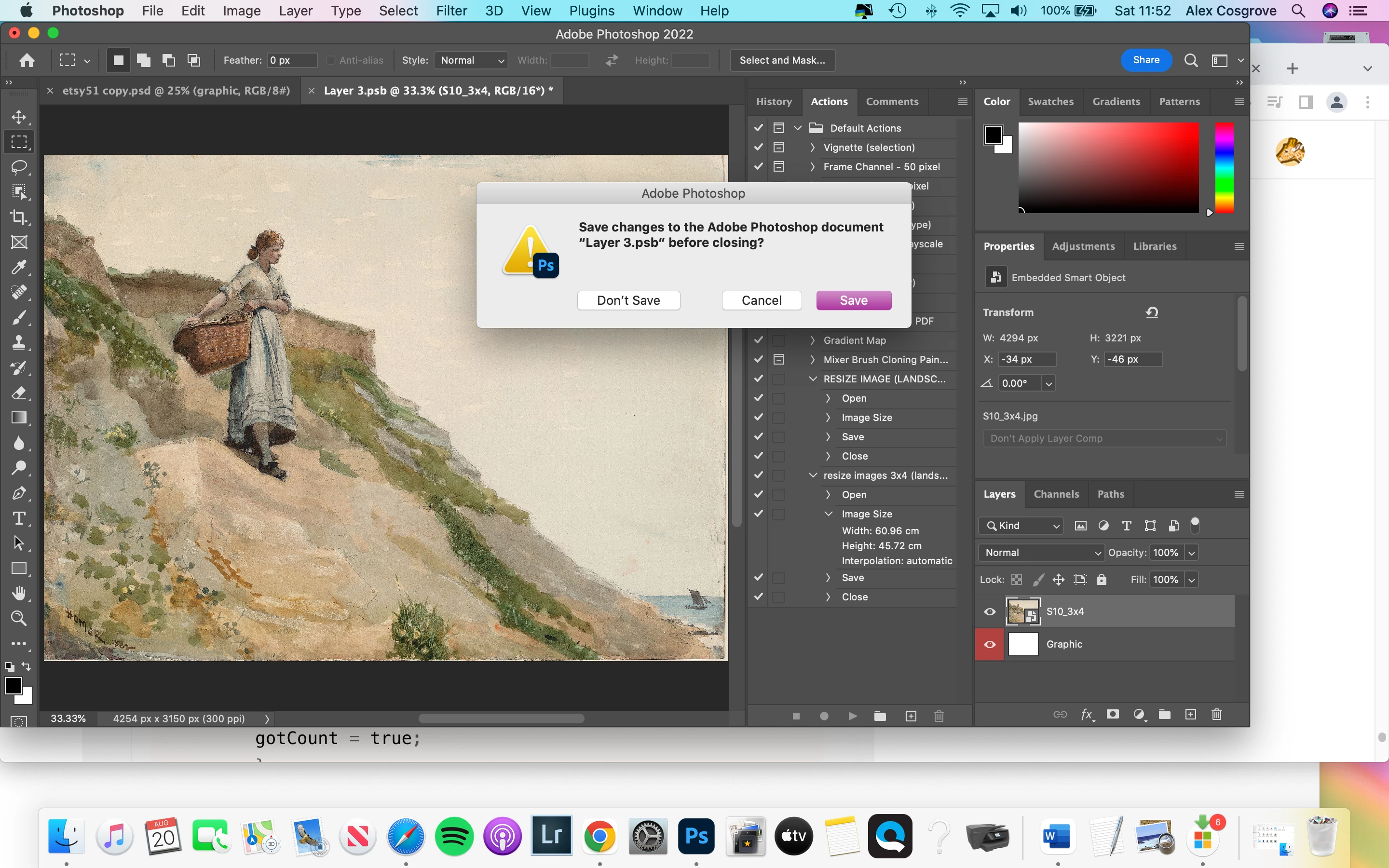Image resolution: width=1389 pixels, height=868 pixels.
Task: Click the Save button in dialog
Action: coord(854,300)
